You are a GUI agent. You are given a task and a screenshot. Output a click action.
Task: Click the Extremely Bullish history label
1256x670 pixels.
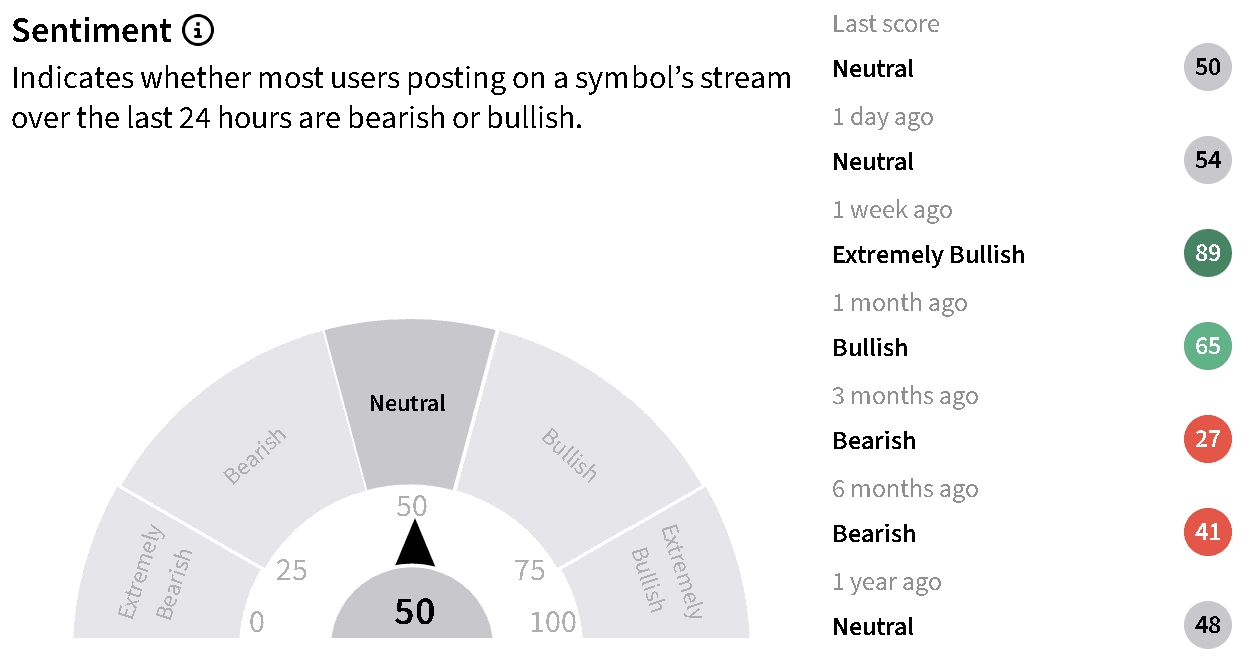coord(929,255)
